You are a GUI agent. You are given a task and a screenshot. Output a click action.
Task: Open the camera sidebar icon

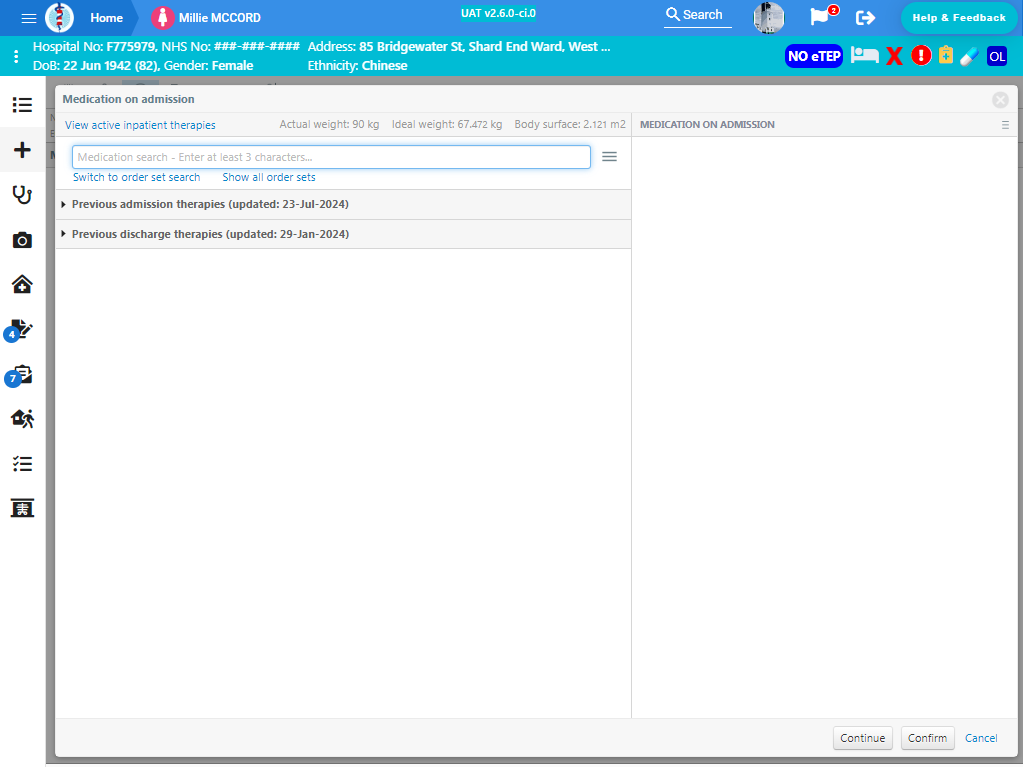click(22, 240)
